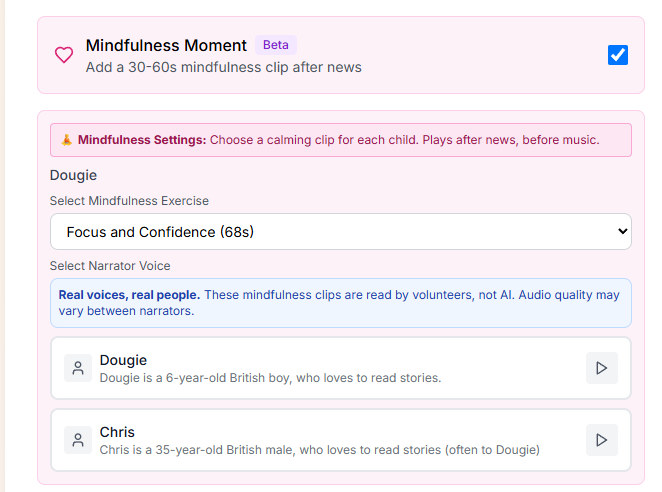Screen dimensions: 662x492
Task: Click the Select Narrator Voice label
Action: click(110, 266)
